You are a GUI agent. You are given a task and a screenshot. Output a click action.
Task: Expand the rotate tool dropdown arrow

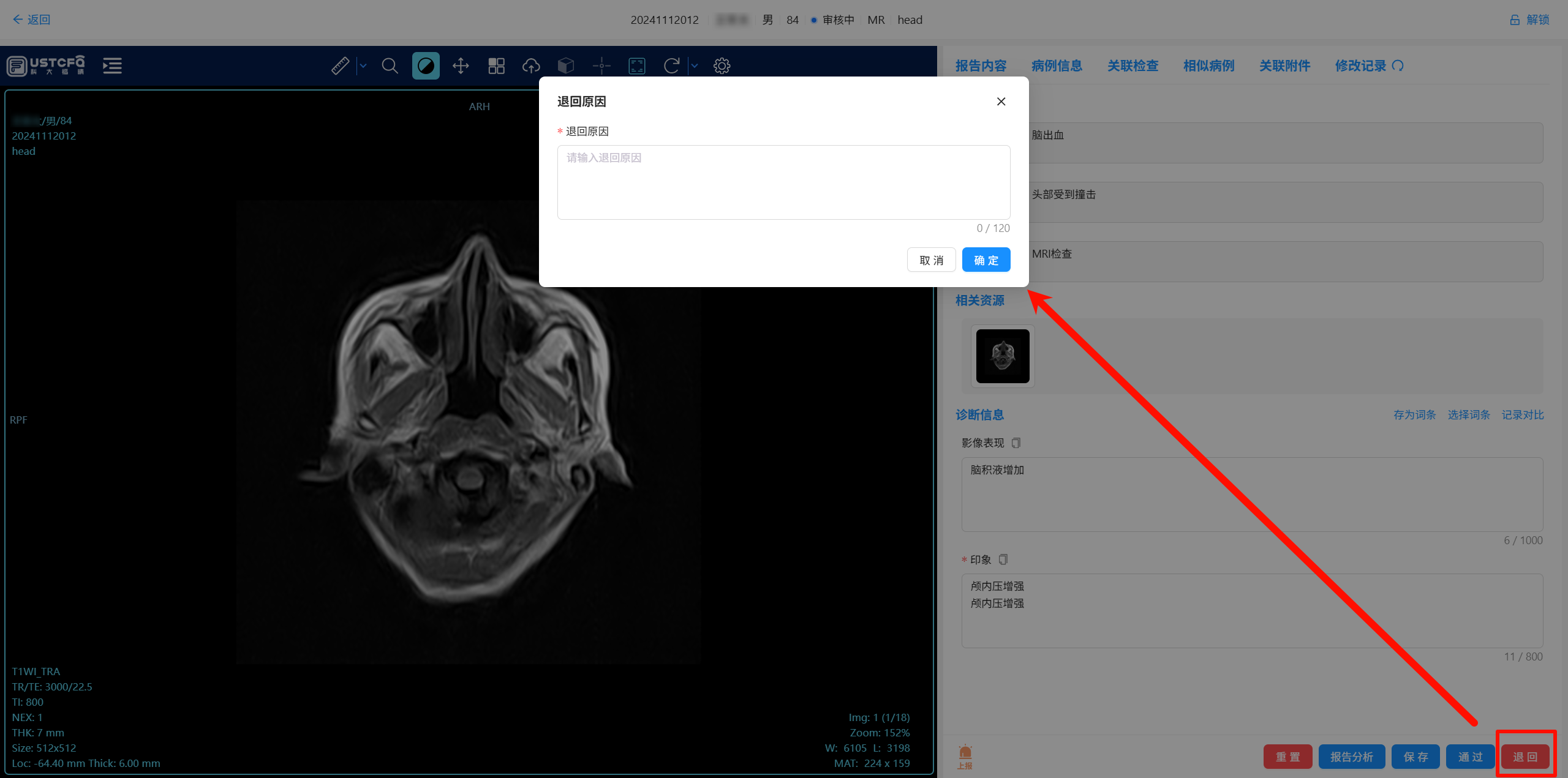click(x=695, y=65)
